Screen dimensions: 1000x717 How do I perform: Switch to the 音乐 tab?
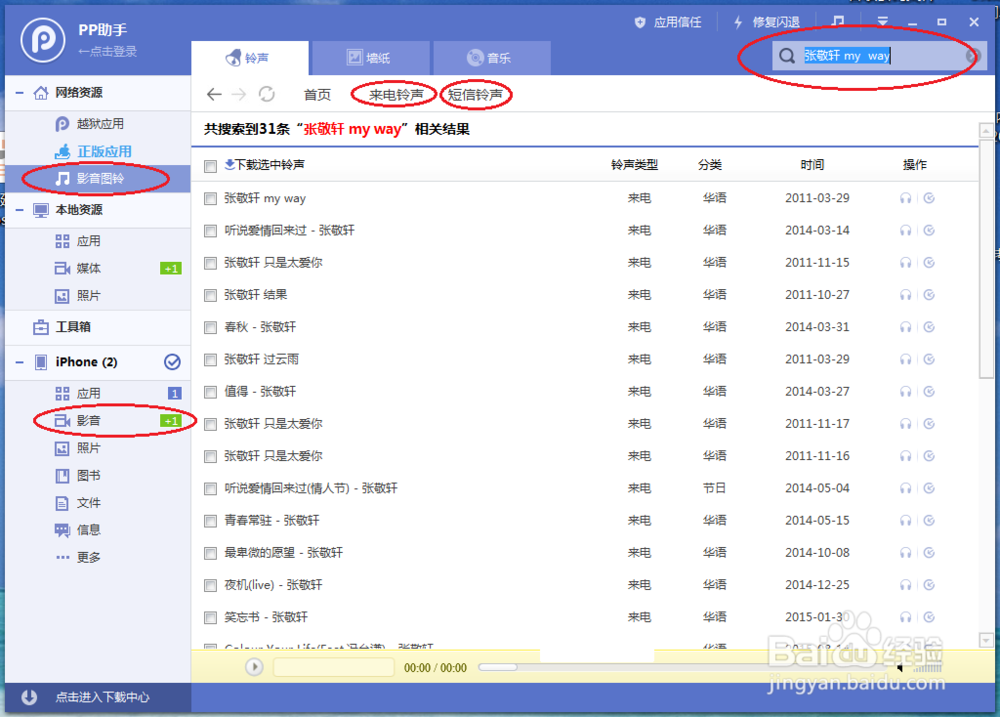point(491,58)
